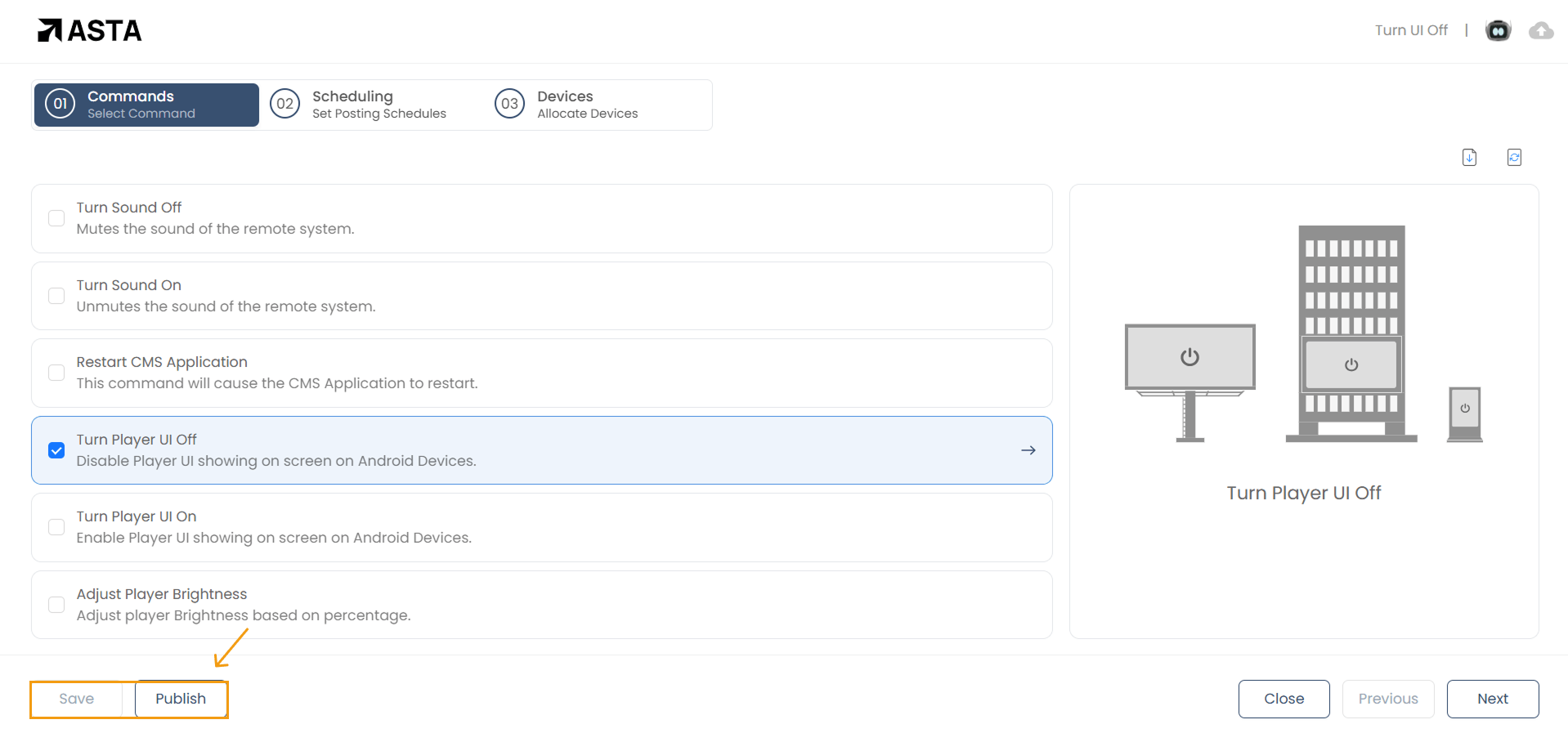The image size is (1568, 742).
Task: Uncheck the Turn Player UI Off checkbox
Action: 56,450
